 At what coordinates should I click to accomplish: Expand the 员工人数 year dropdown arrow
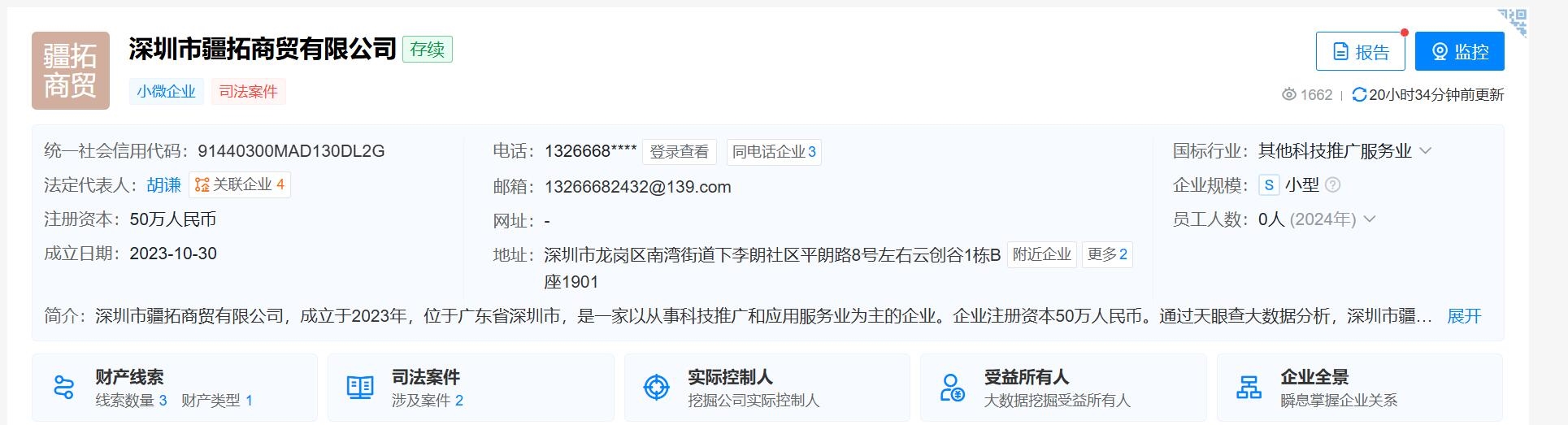[x=1370, y=219]
